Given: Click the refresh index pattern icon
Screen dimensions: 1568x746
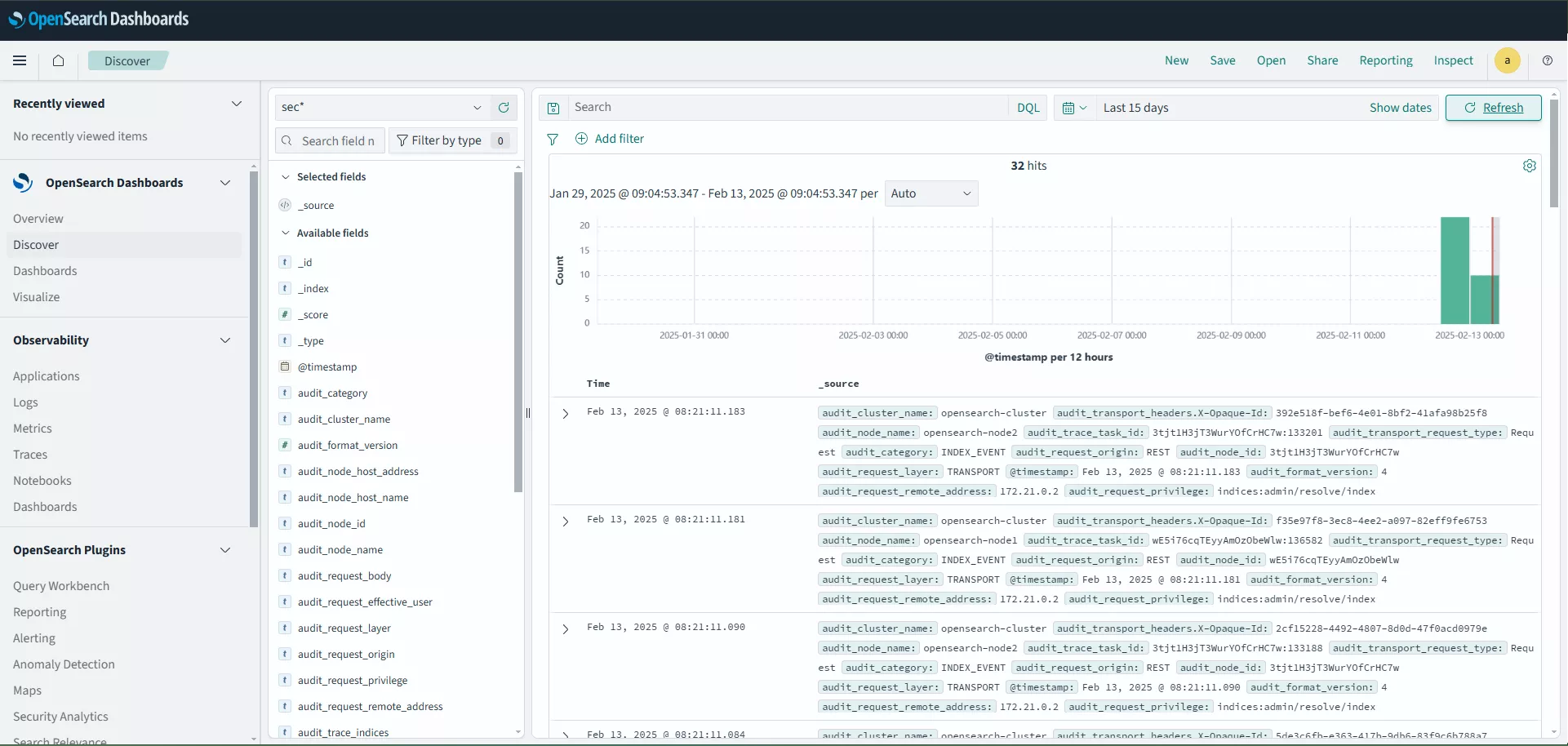Looking at the screenshot, I should tap(504, 108).
